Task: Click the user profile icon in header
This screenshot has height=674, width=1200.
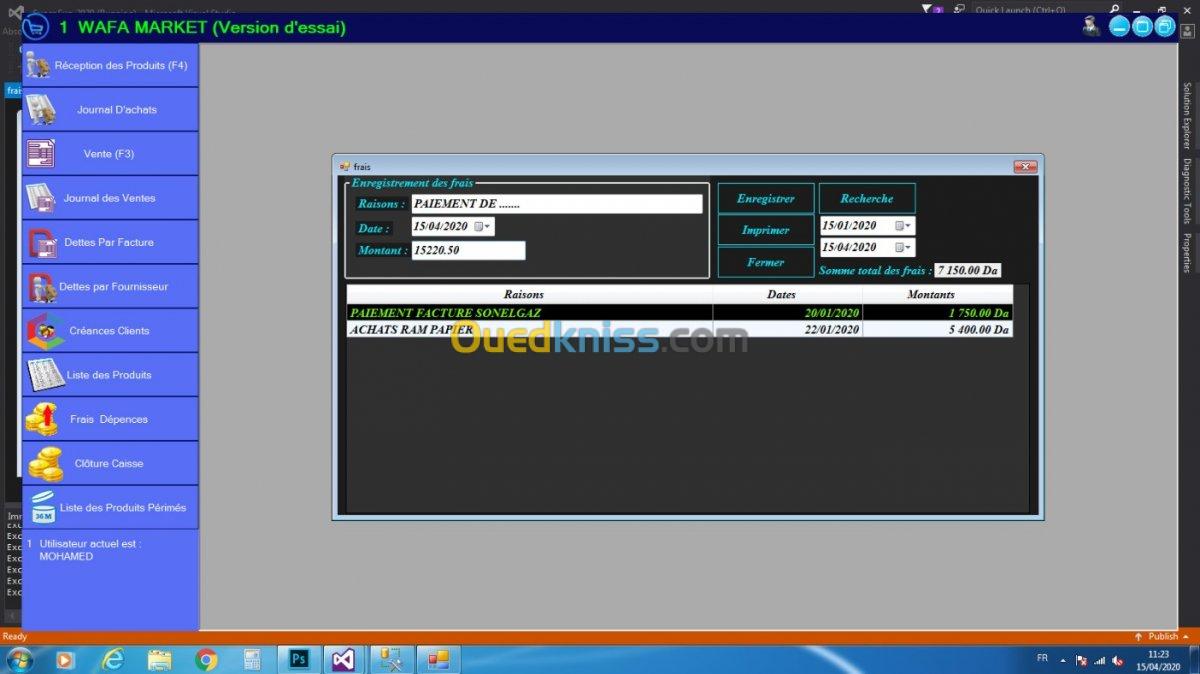Action: [x=1090, y=27]
